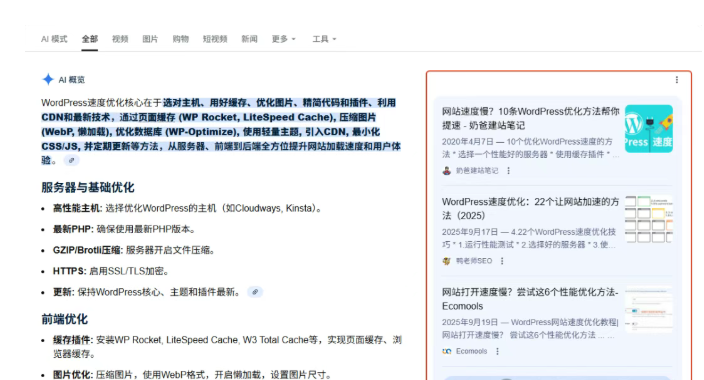Click the source link icon after 体验

tap(71, 160)
